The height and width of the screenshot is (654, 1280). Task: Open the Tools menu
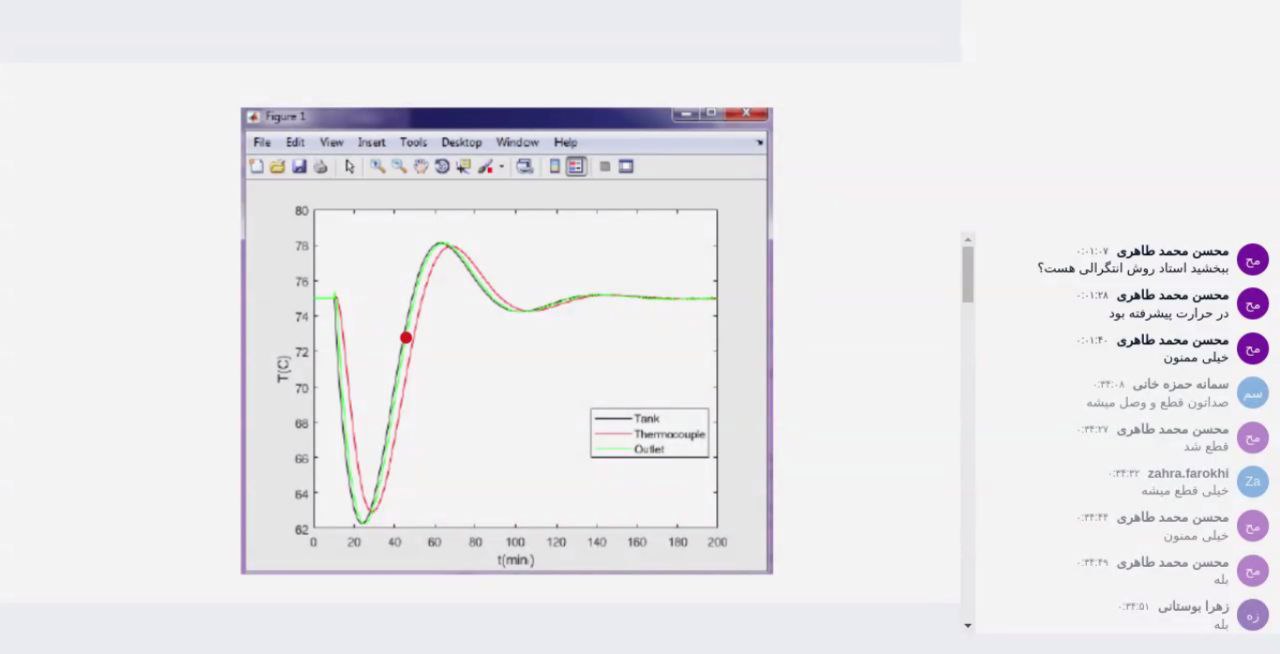pos(413,142)
